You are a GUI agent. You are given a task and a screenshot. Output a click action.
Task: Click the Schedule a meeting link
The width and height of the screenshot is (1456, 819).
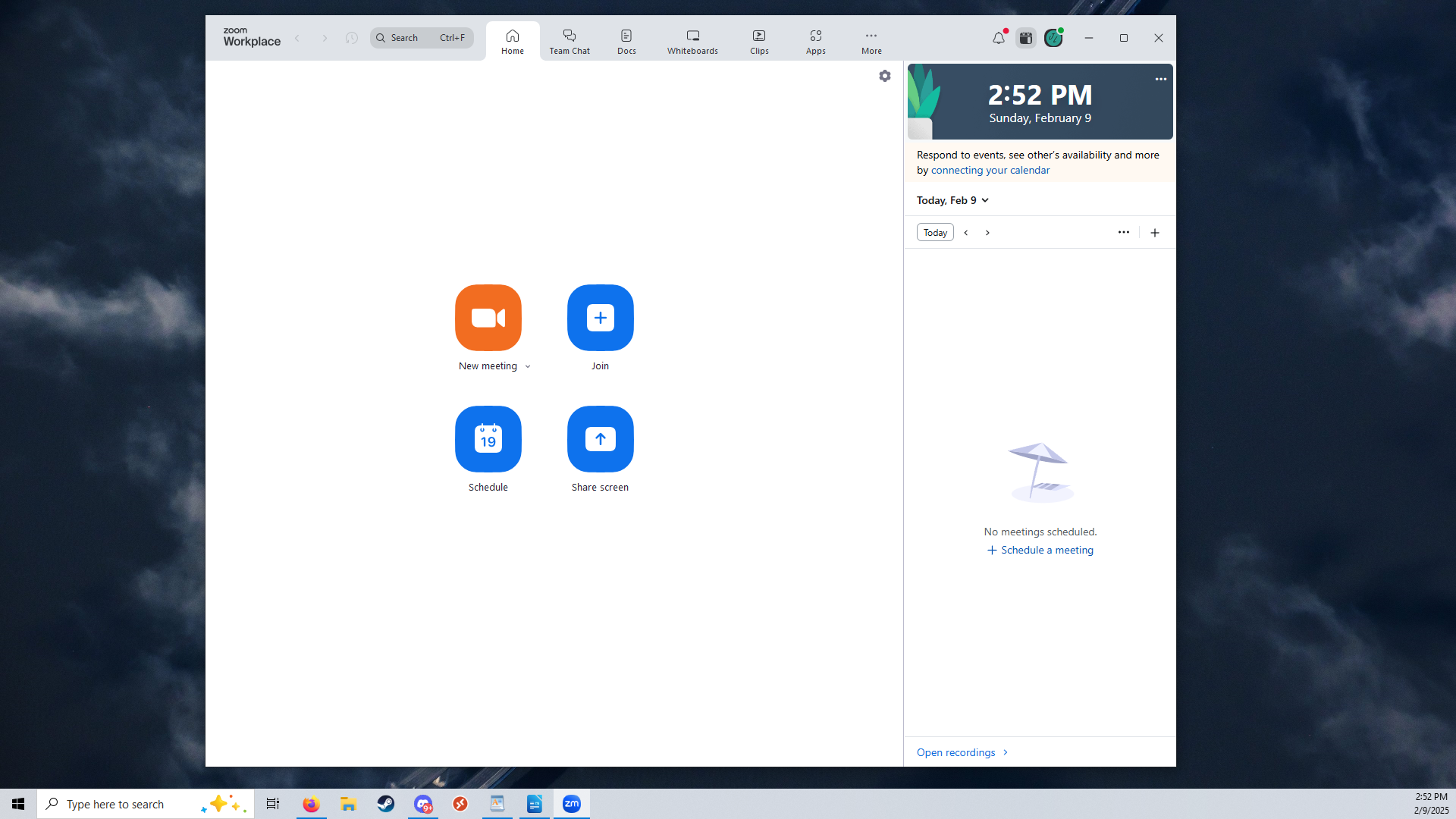(1040, 550)
